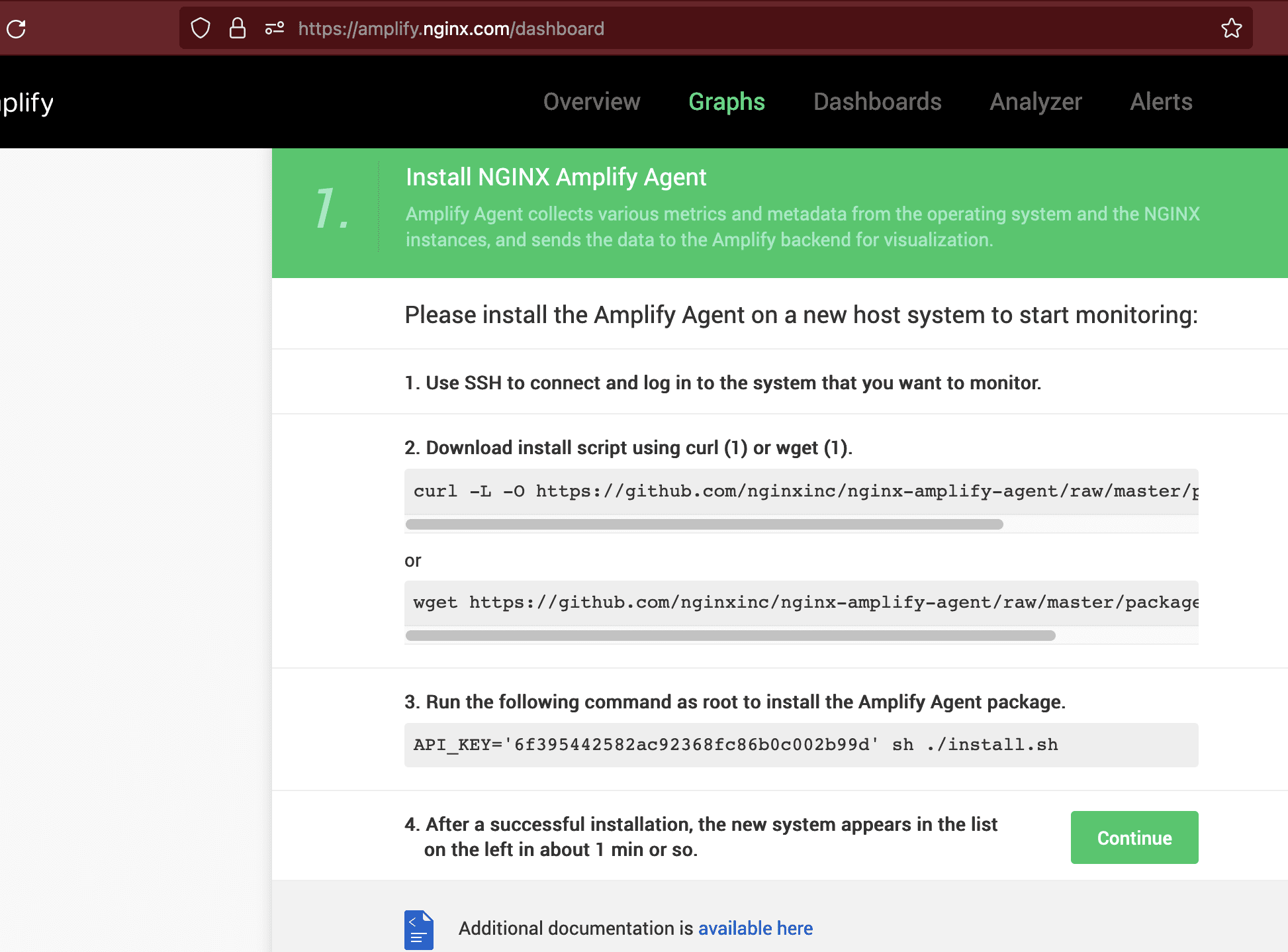
Task: Click the API_KEY install command box
Action: [801, 745]
